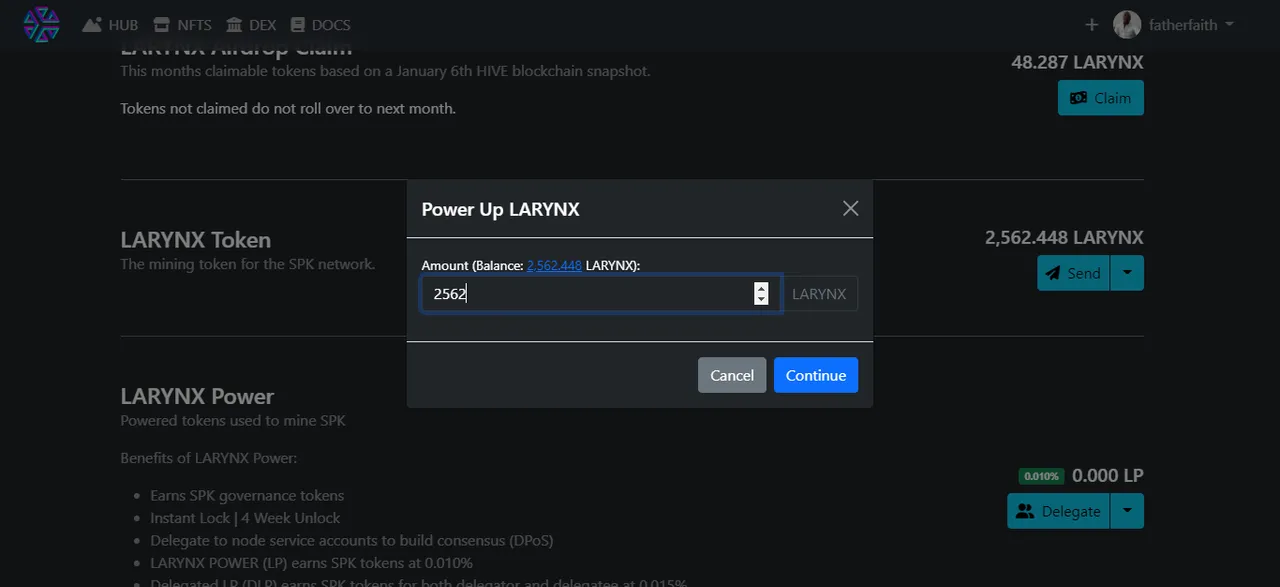This screenshot has height=587, width=1280.
Task: Click the Power Up LARYNX dialog title
Action: click(500, 209)
